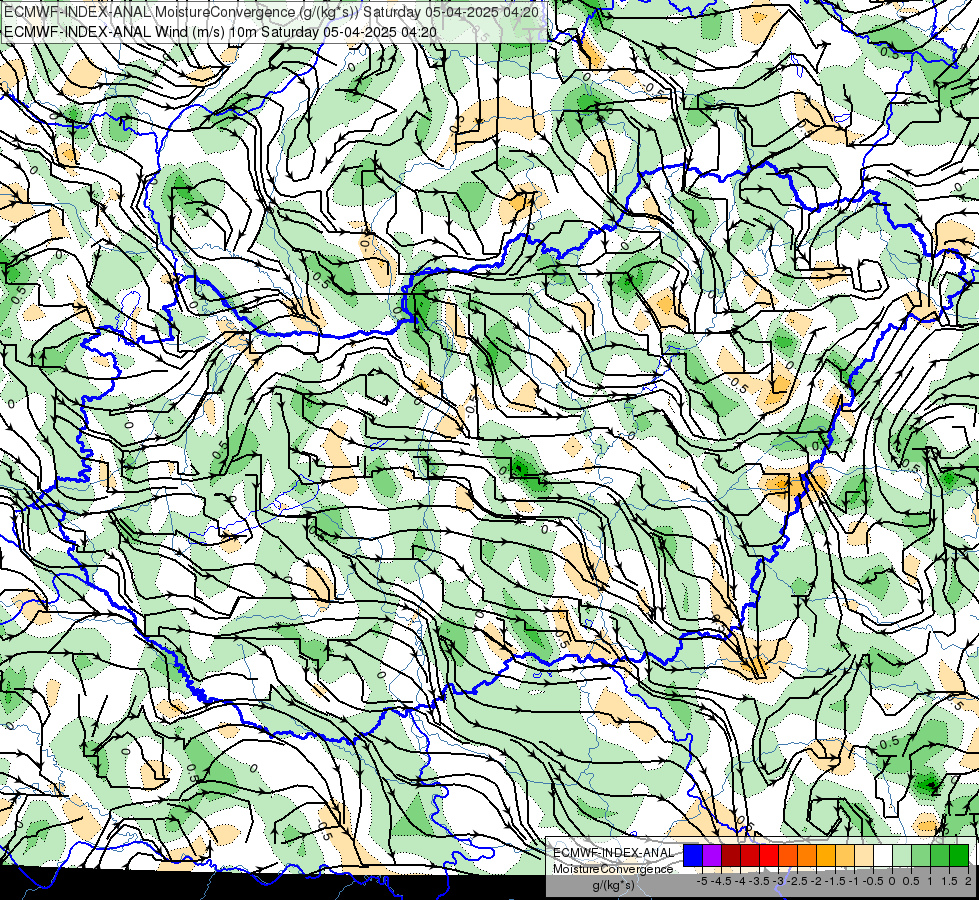Click the -3.5 tick label on legend scale

(759, 881)
